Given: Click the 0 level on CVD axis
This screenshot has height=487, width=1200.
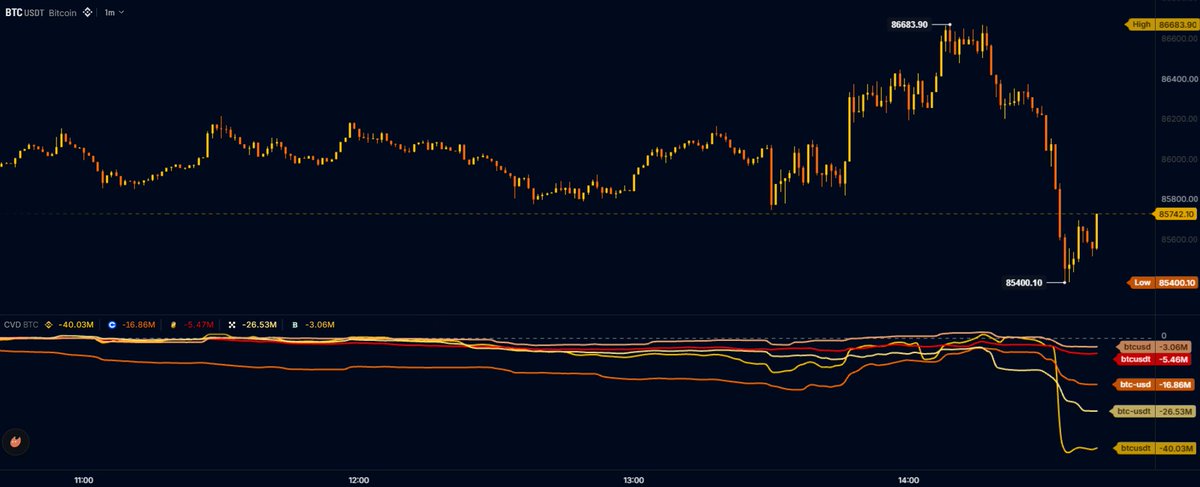Looking at the screenshot, I should coord(1163,336).
